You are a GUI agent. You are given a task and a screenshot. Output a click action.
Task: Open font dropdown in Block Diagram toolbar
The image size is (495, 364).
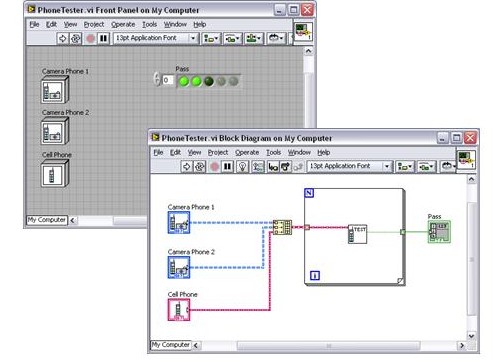tap(350, 166)
